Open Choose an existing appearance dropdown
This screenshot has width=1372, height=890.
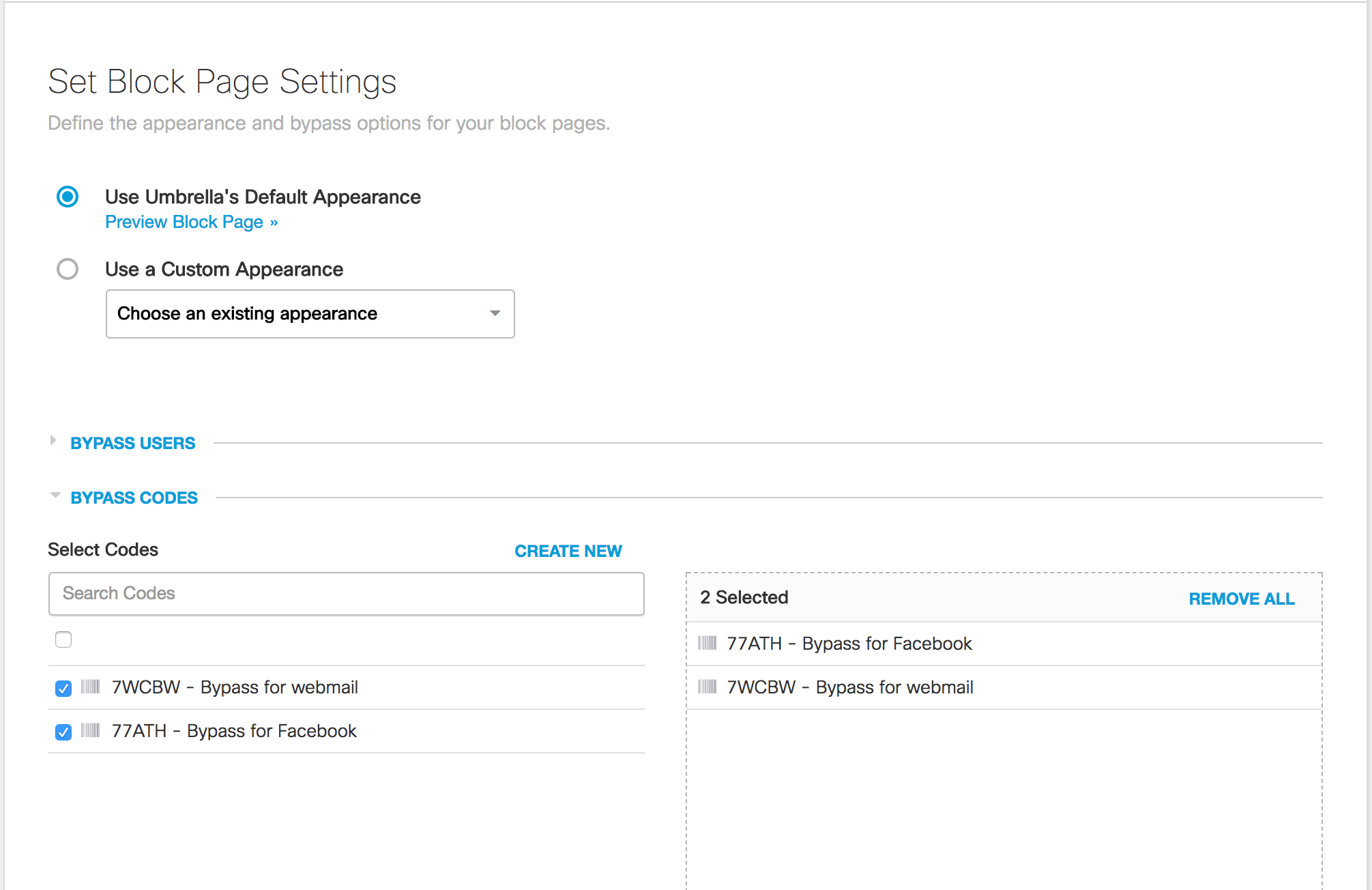(x=310, y=314)
